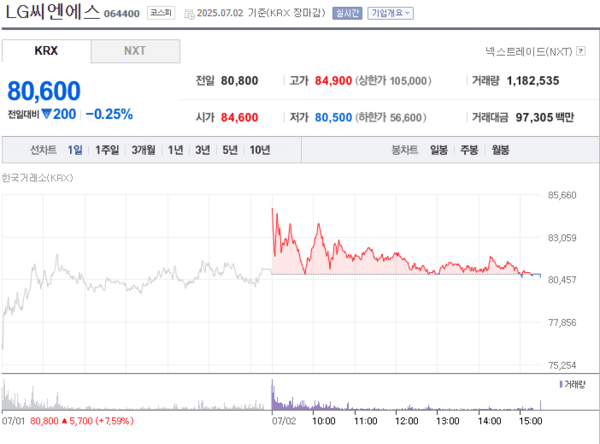Show the 10년 line chart

point(260,150)
